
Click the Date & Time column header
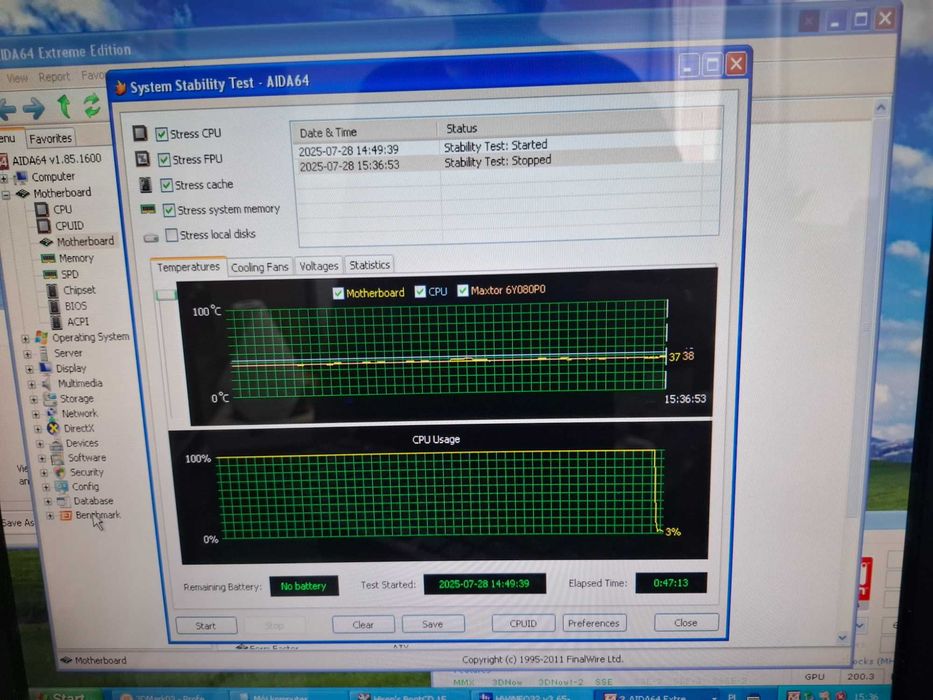point(364,132)
